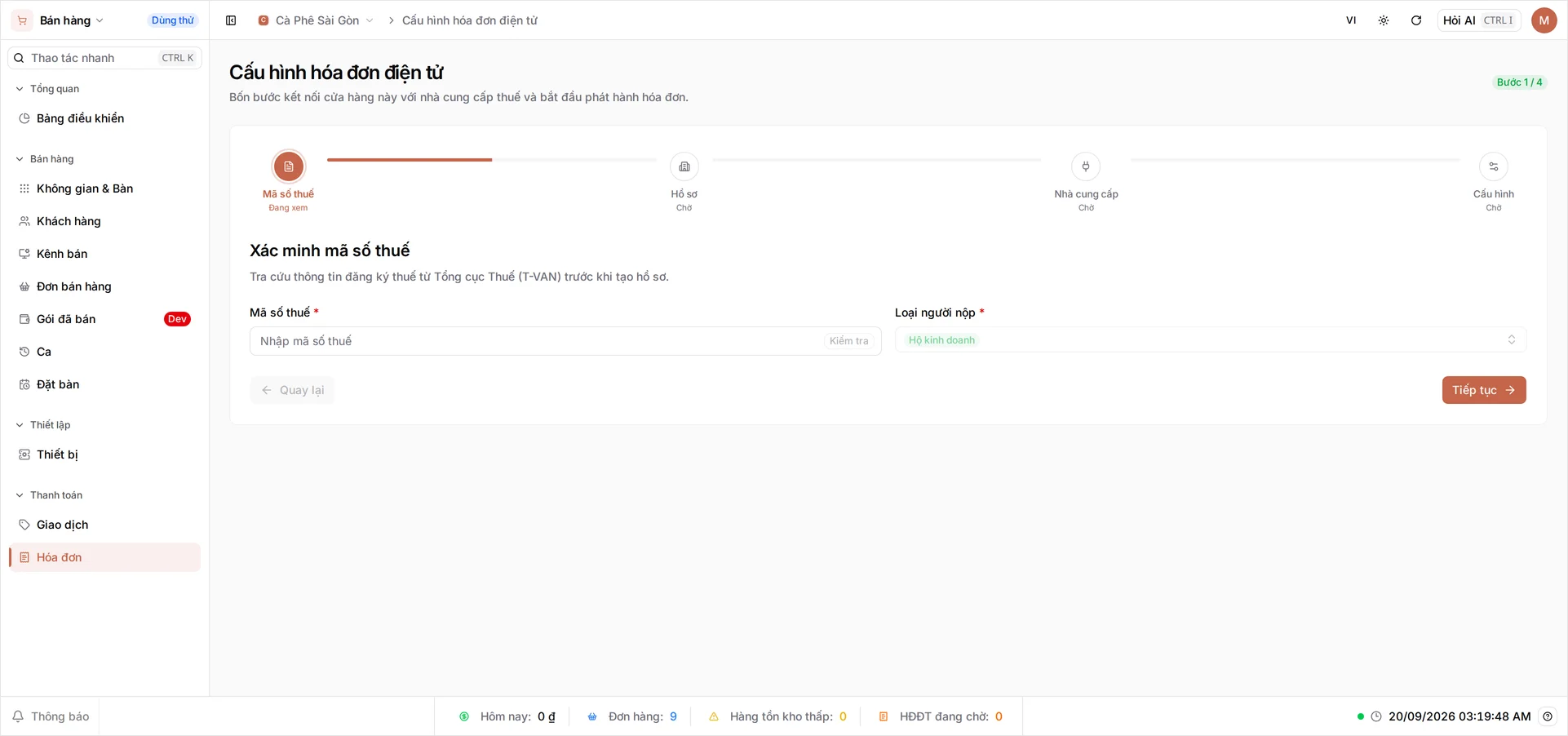Viewport: 1568px width, 736px height.
Task: Open the Loại người nộp dropdown
Action: tap(1210, 340)
